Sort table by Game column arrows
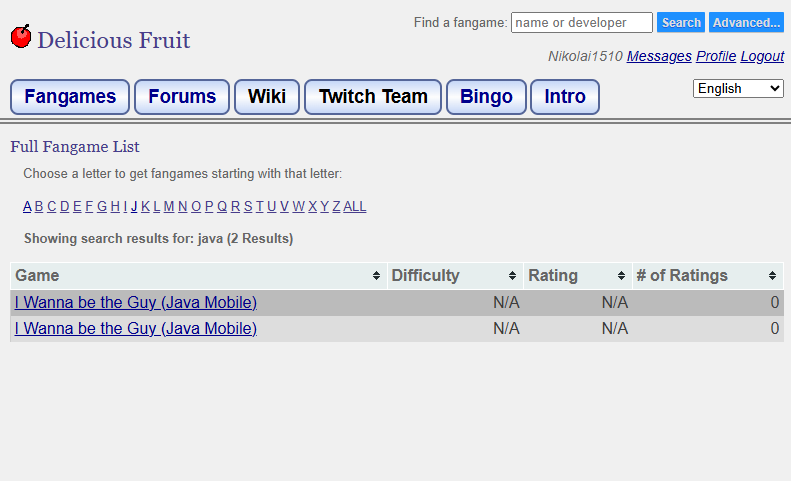Screen dimensions: 791x481 [x=376, y=276]
